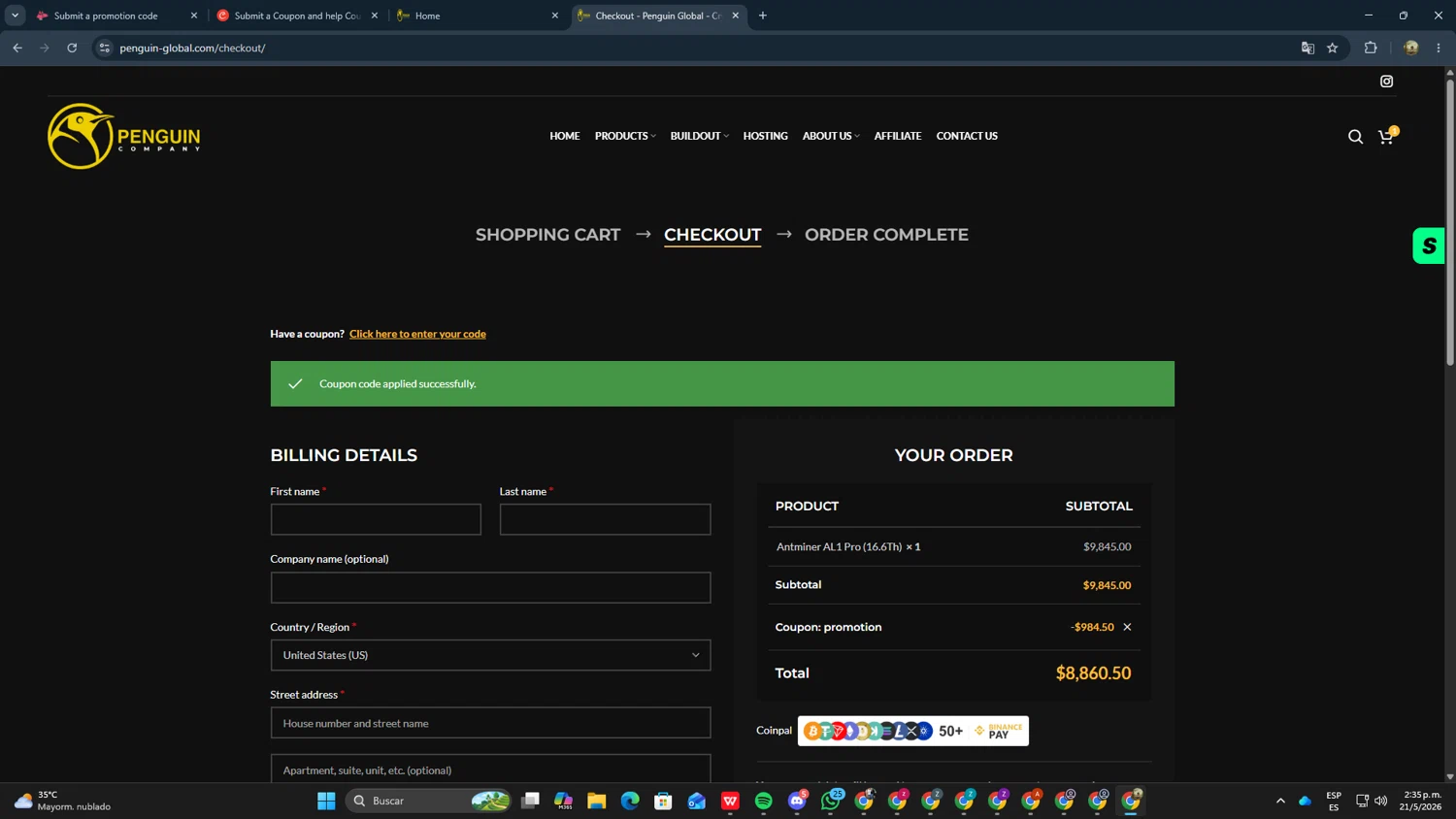Open Spotify from the taskbar
The image size is (1456, 819).
[x=764, y=801]
